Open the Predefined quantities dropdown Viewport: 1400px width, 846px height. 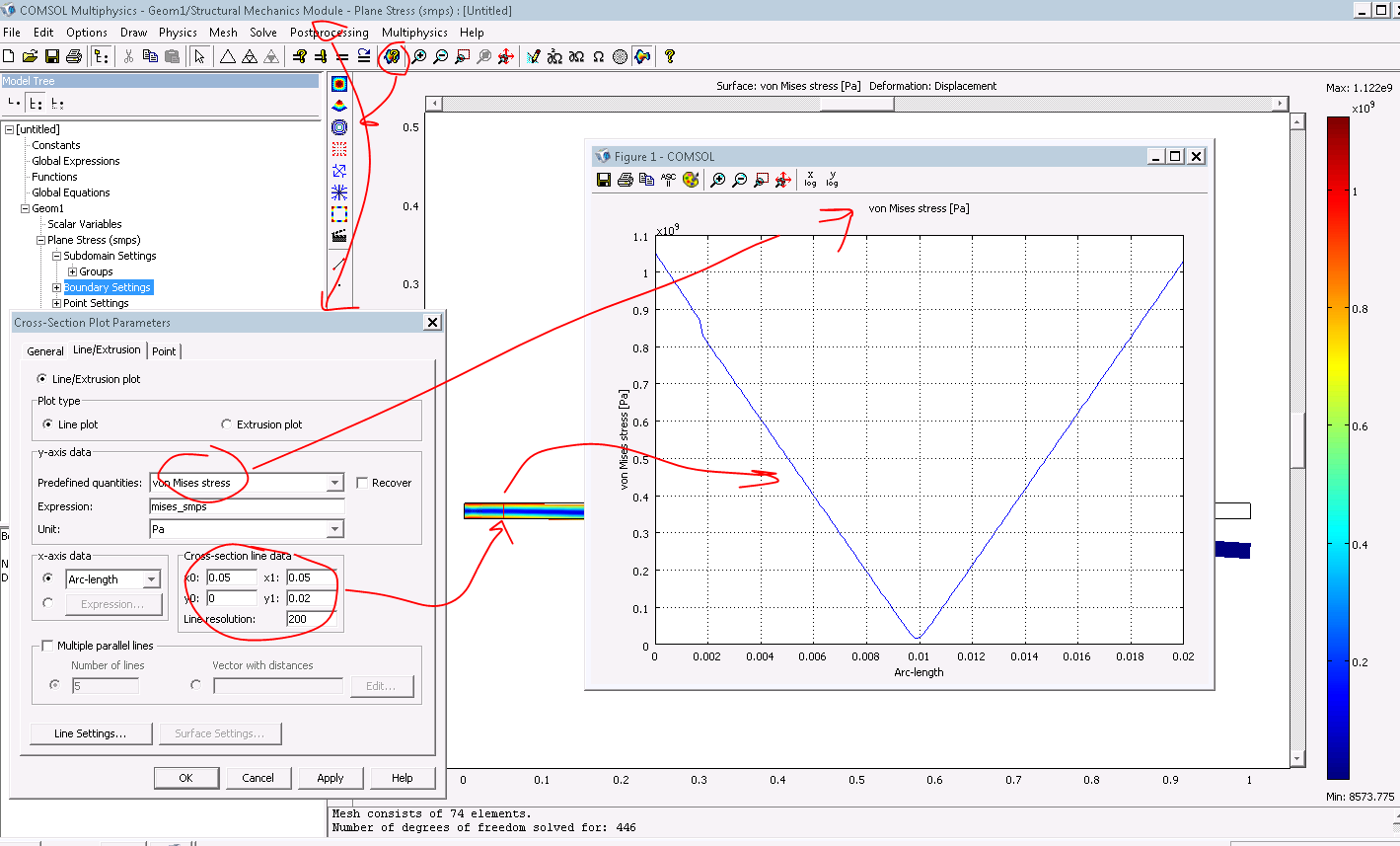pyautogui.click(x=334, y=483)
